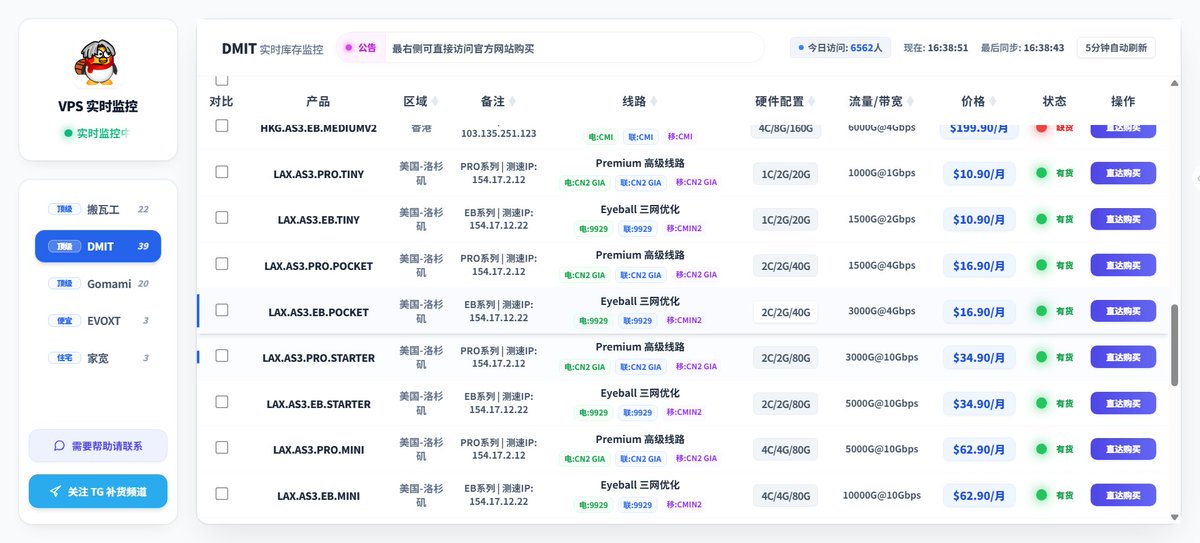Open EVOXT provider in sidebar
The width and height of the screenshot is (1200, 543).
pos(98,320)
